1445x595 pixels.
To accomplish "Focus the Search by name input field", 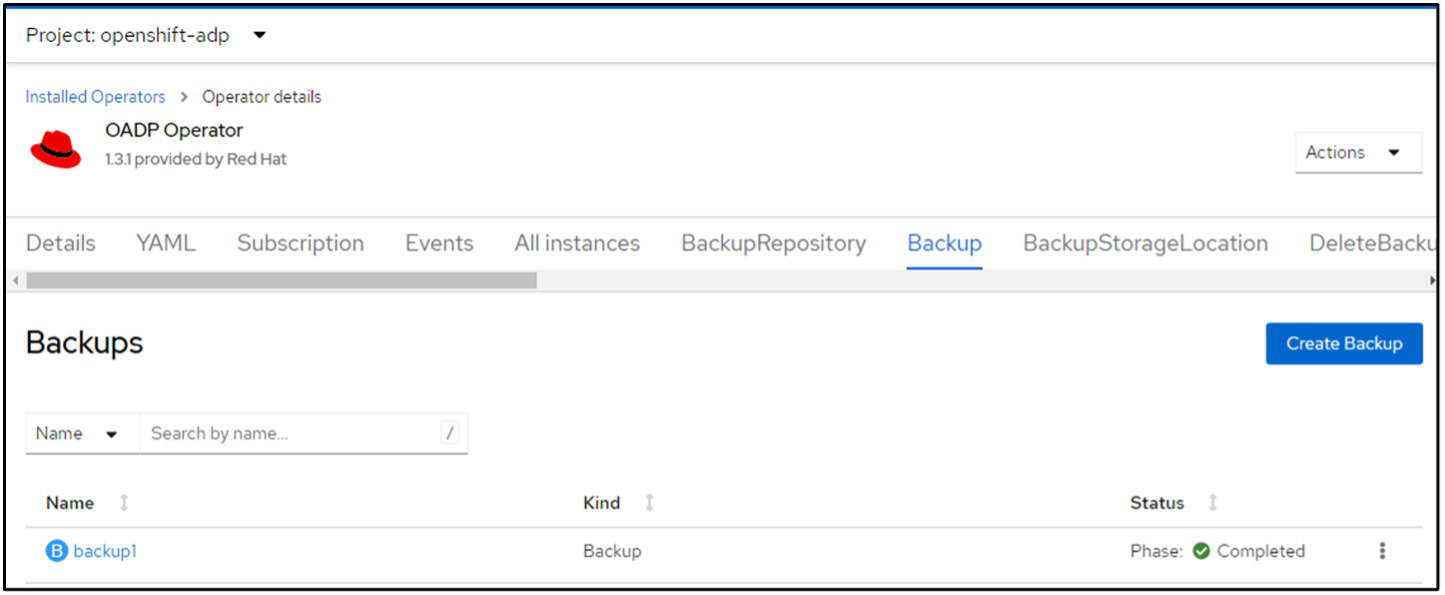I will click(x=290, y=434).
